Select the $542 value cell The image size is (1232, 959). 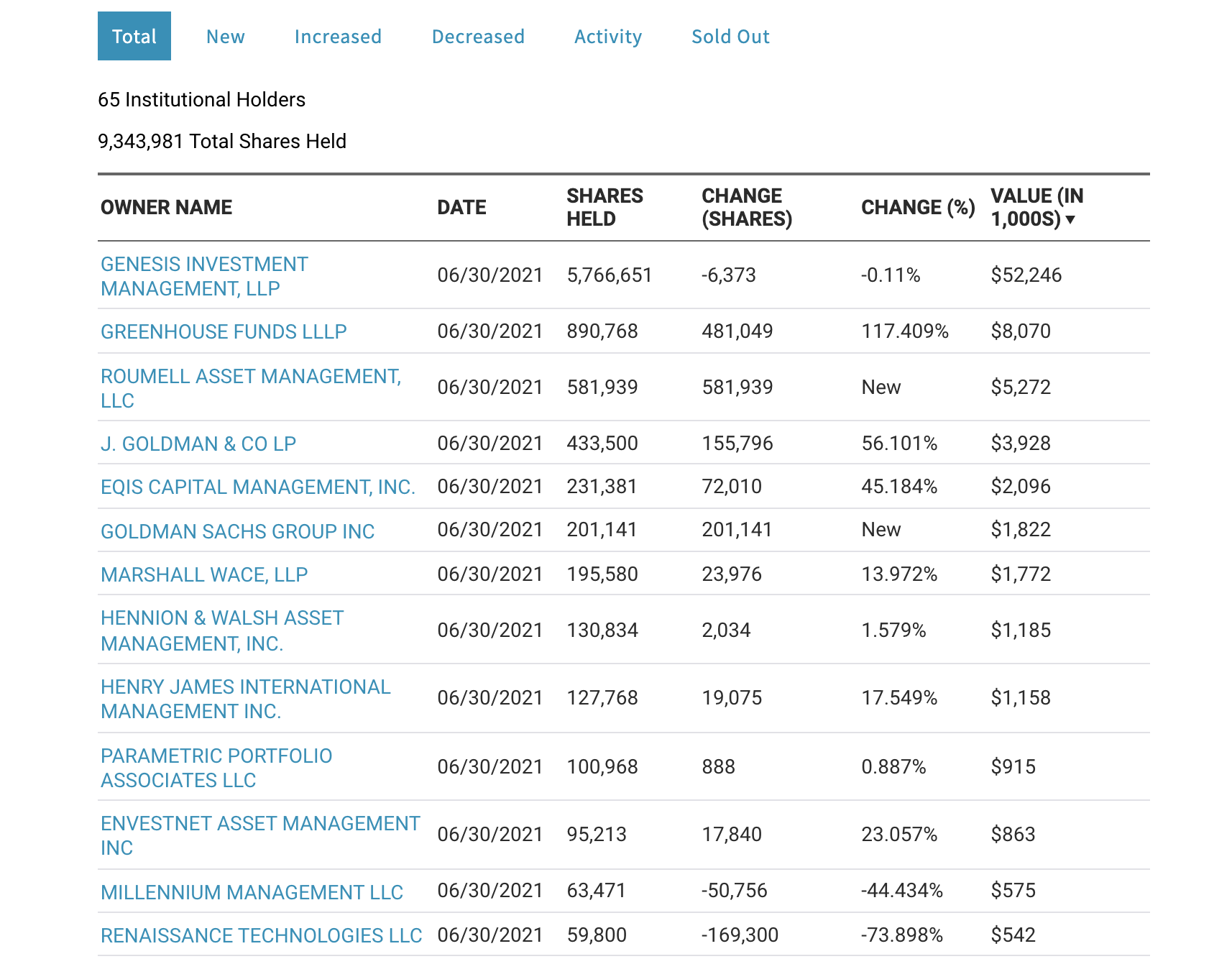coord(1013,935)
